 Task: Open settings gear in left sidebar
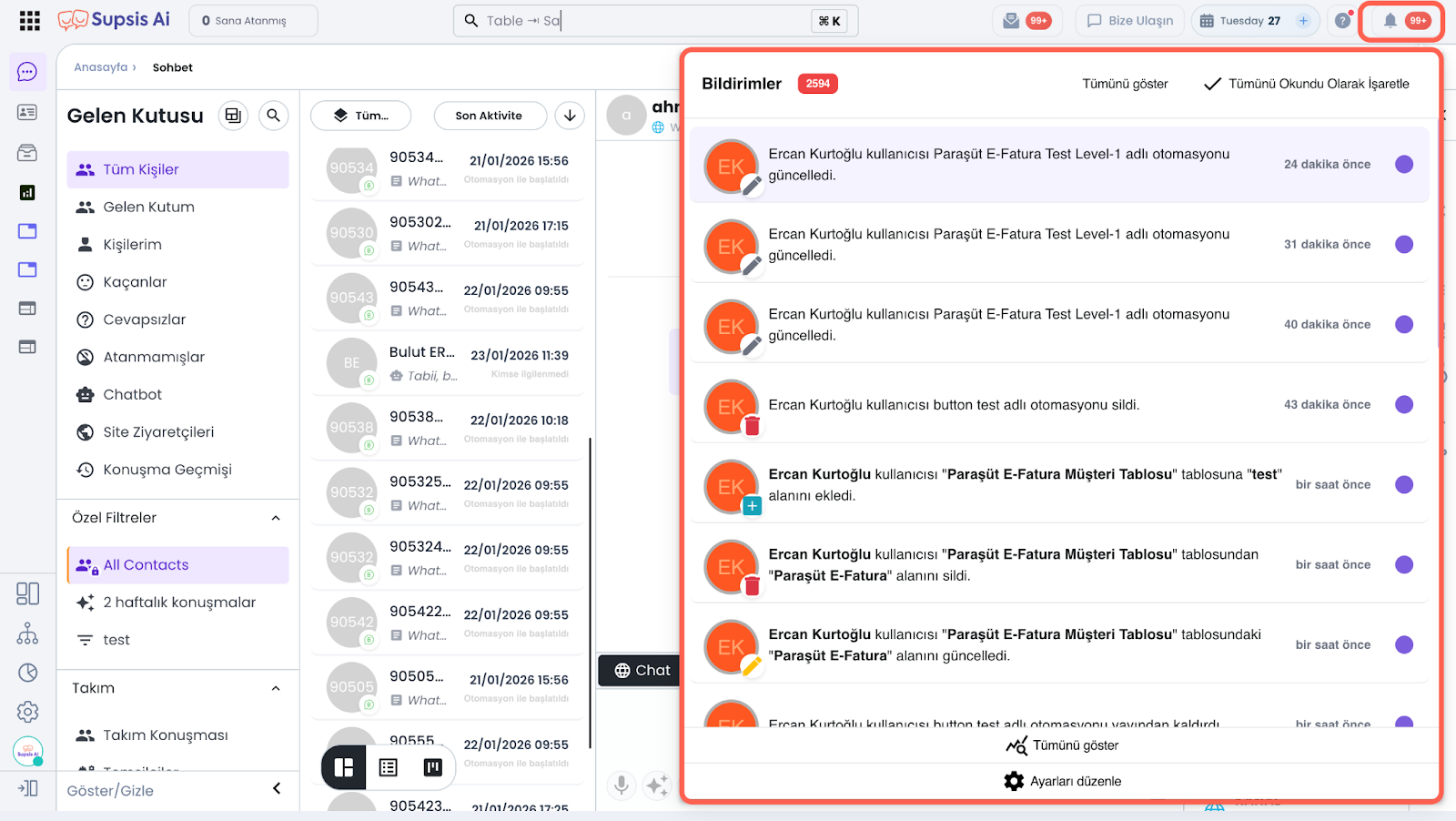[27, 712]
